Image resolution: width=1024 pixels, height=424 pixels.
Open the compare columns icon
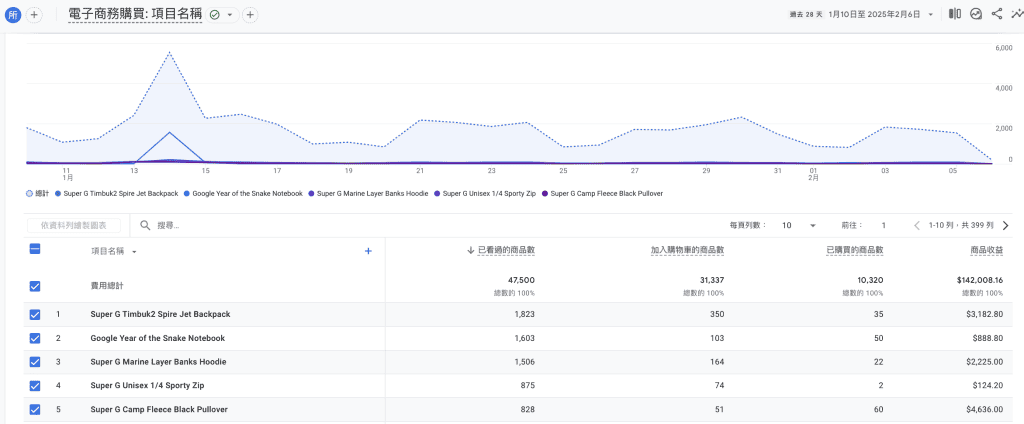(x=955, y=14)
